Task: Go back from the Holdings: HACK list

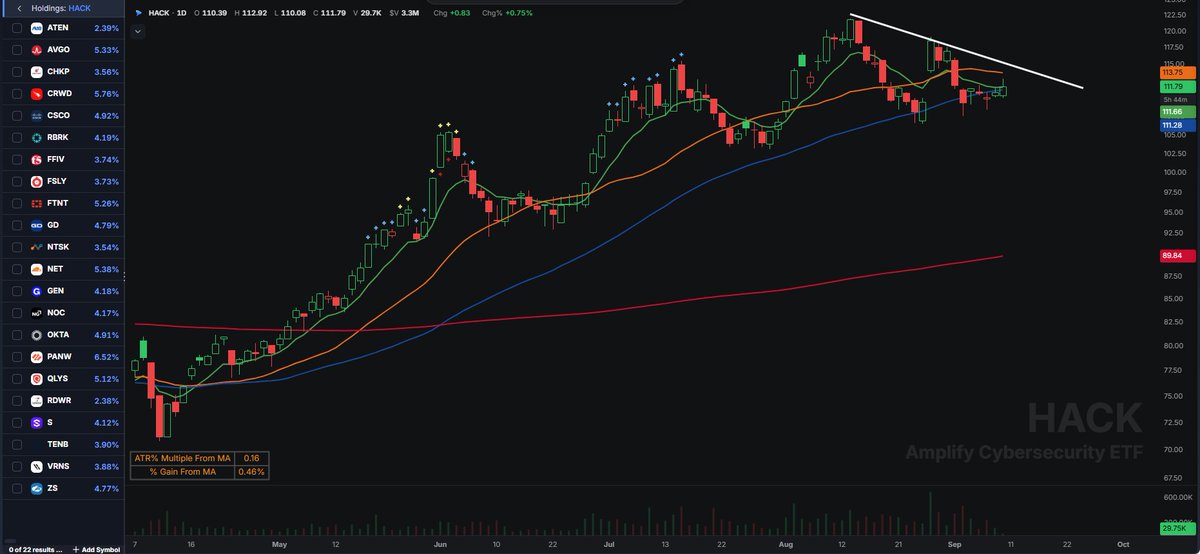Action: (19, 8)
